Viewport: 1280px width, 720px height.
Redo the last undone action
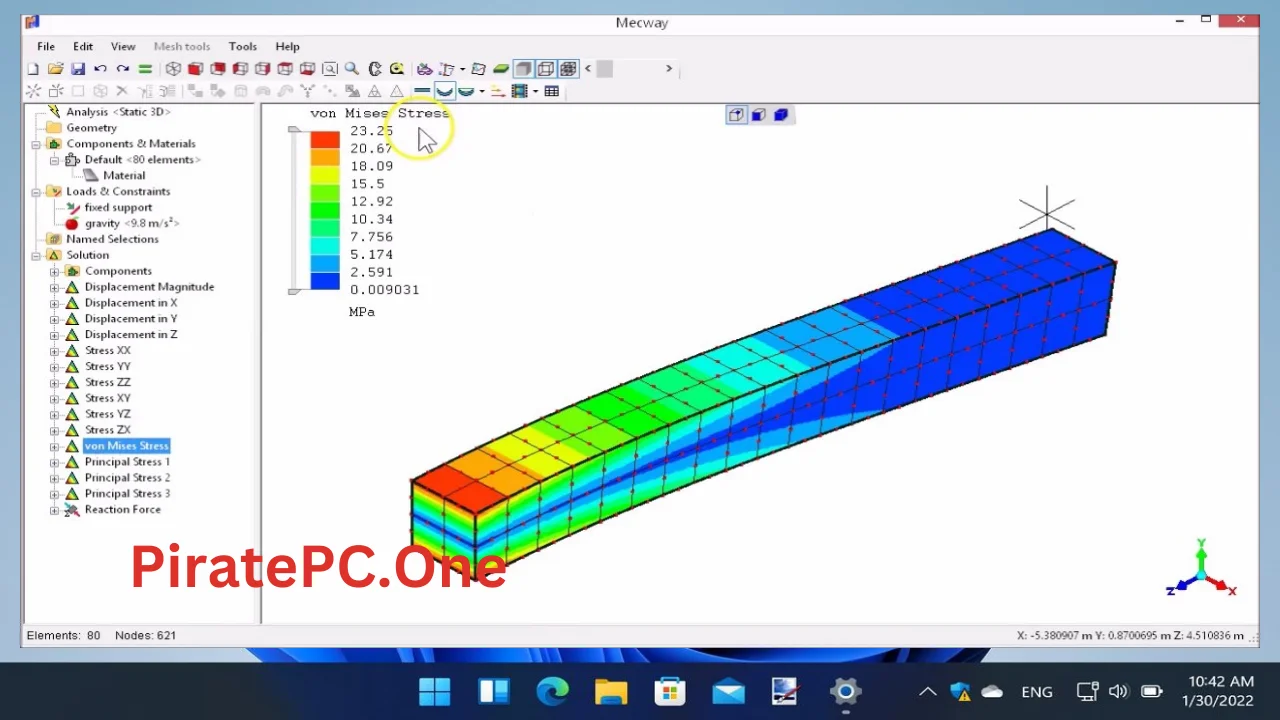point(123,69)
